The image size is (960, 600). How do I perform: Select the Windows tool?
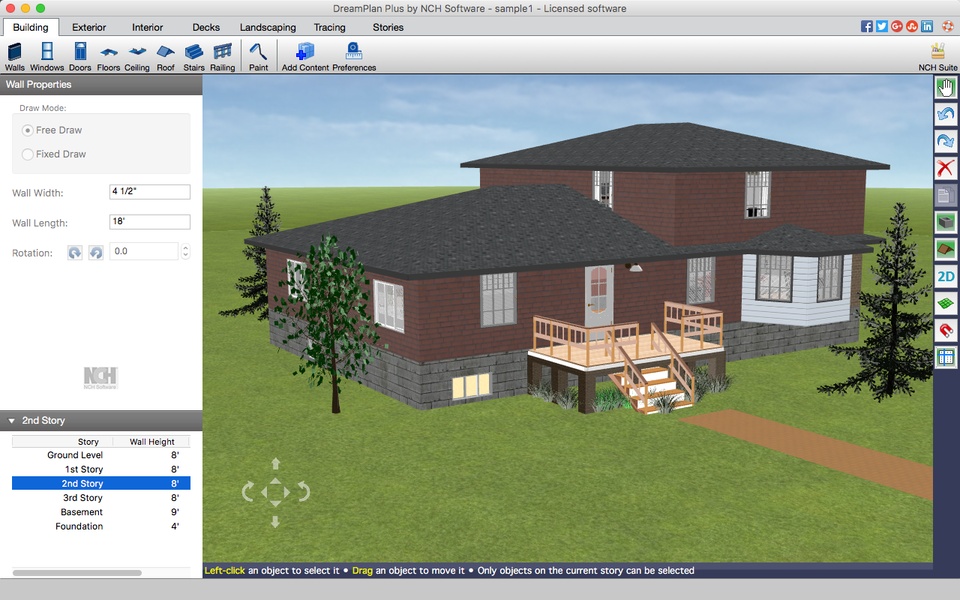pyautogui.click(x=47, y=56)
